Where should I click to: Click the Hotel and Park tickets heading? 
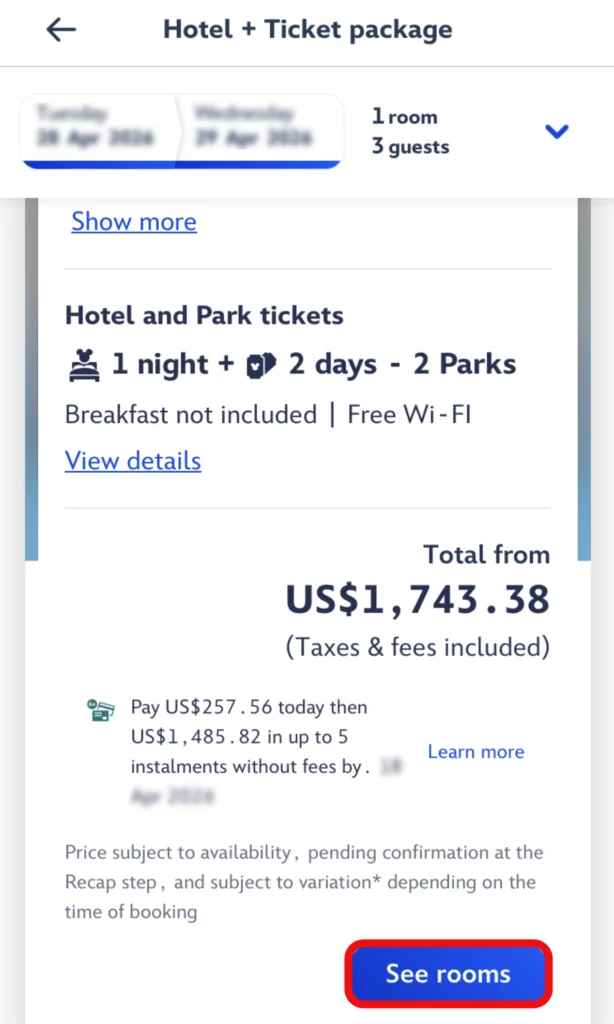coord(204,316)
